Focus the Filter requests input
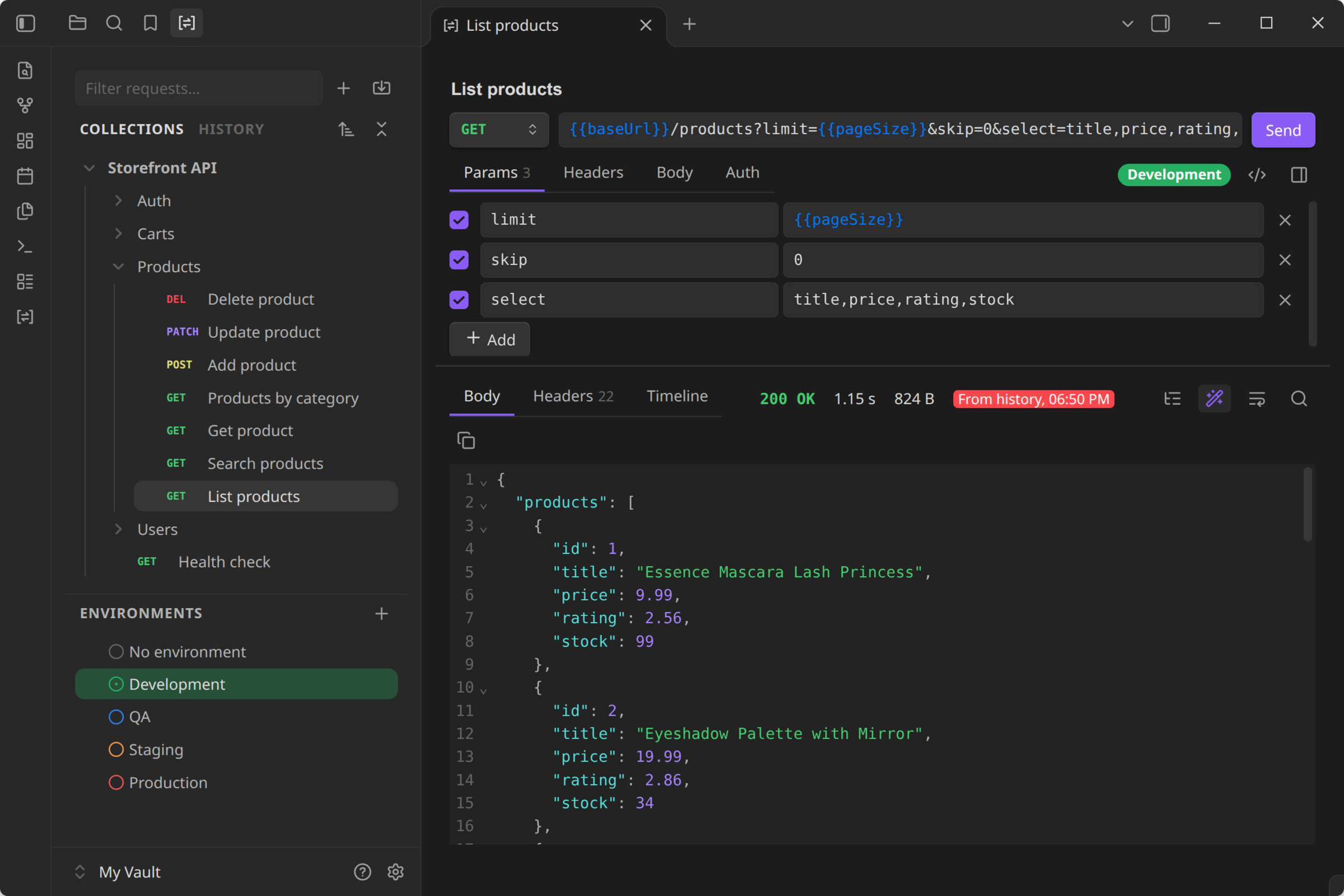The width and height of the screenshot is (1344, 896). click(x=198, y=88)
